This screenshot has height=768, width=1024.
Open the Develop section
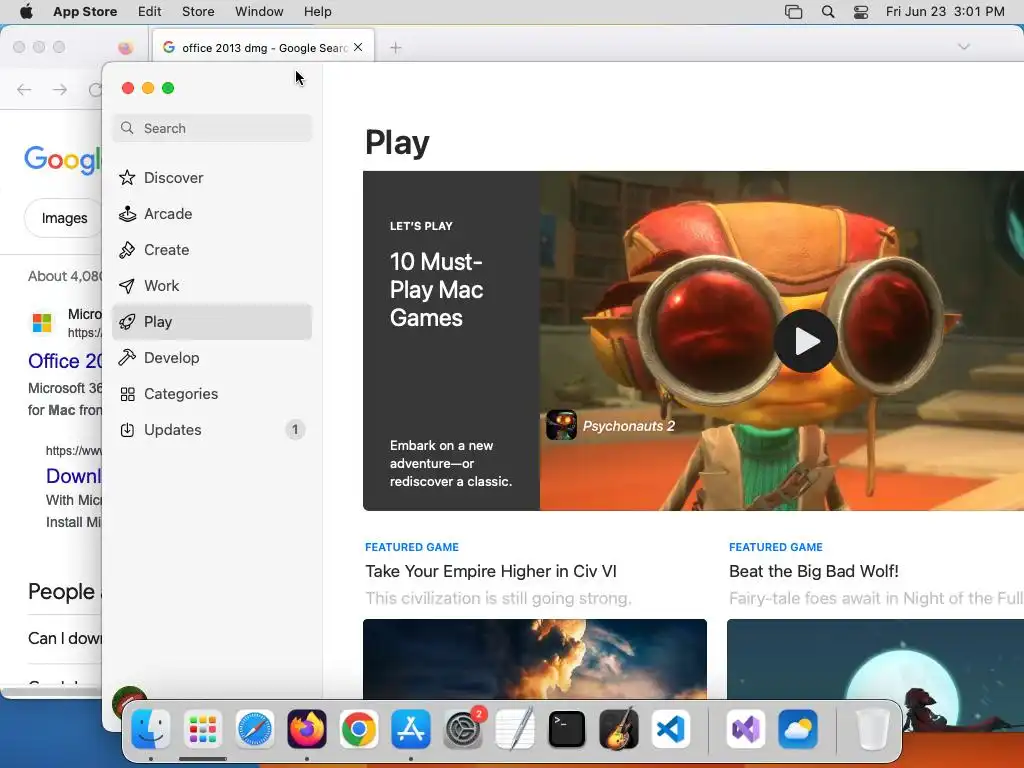(x=212, y=357)
